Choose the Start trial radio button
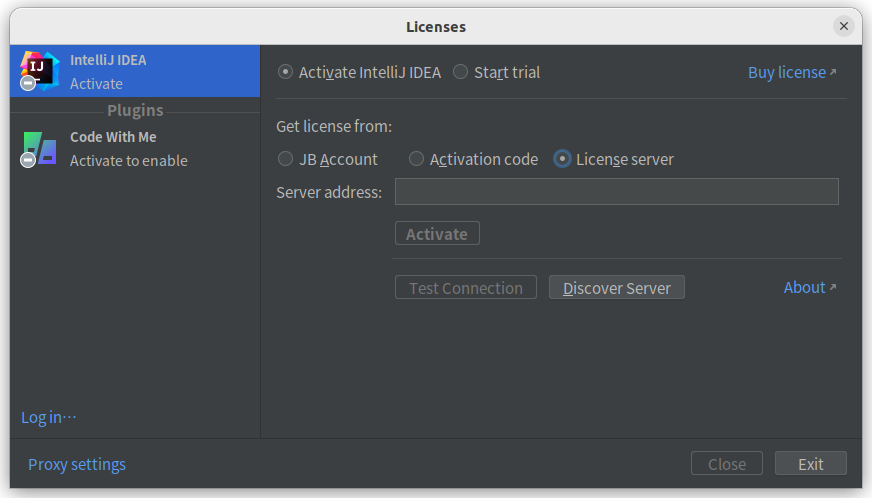The image size is (872, 498). [461, 72]
